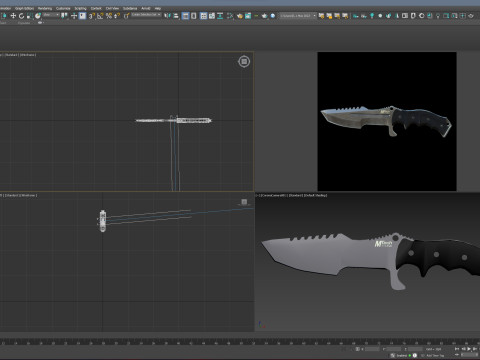Click the current frame number field

(x=469, y=355)
